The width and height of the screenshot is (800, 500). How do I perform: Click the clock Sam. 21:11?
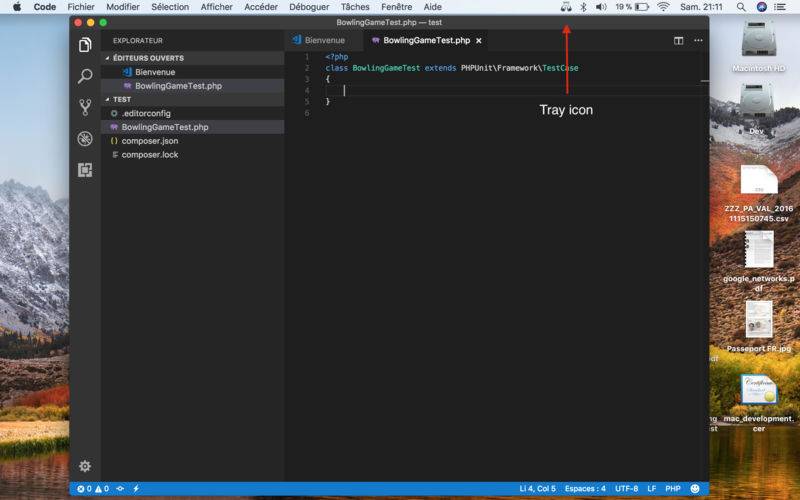coord(701,7)
